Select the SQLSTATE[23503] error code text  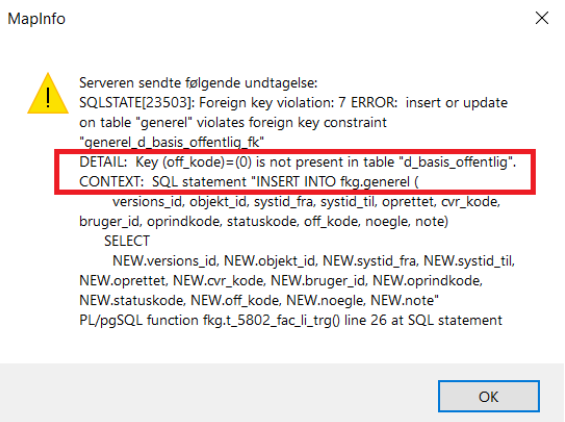coord(136,103)
